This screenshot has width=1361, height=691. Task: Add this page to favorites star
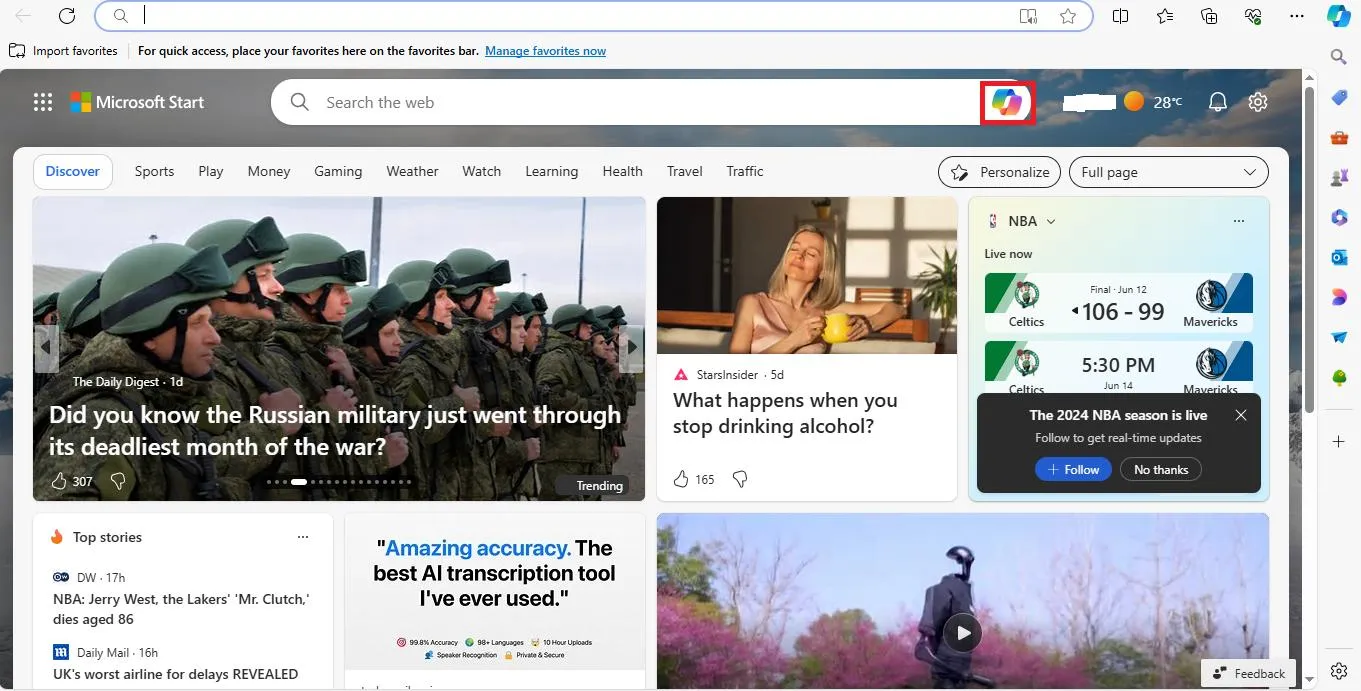point(1068,16)
